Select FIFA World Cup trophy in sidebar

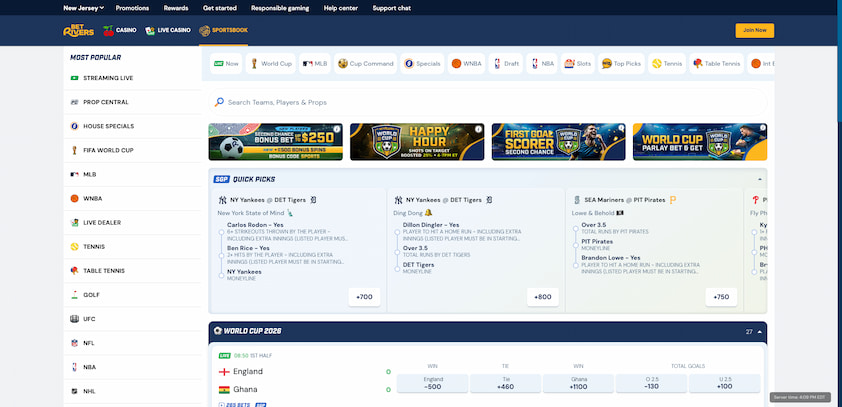pyautogui.click(x=74, y=150)
